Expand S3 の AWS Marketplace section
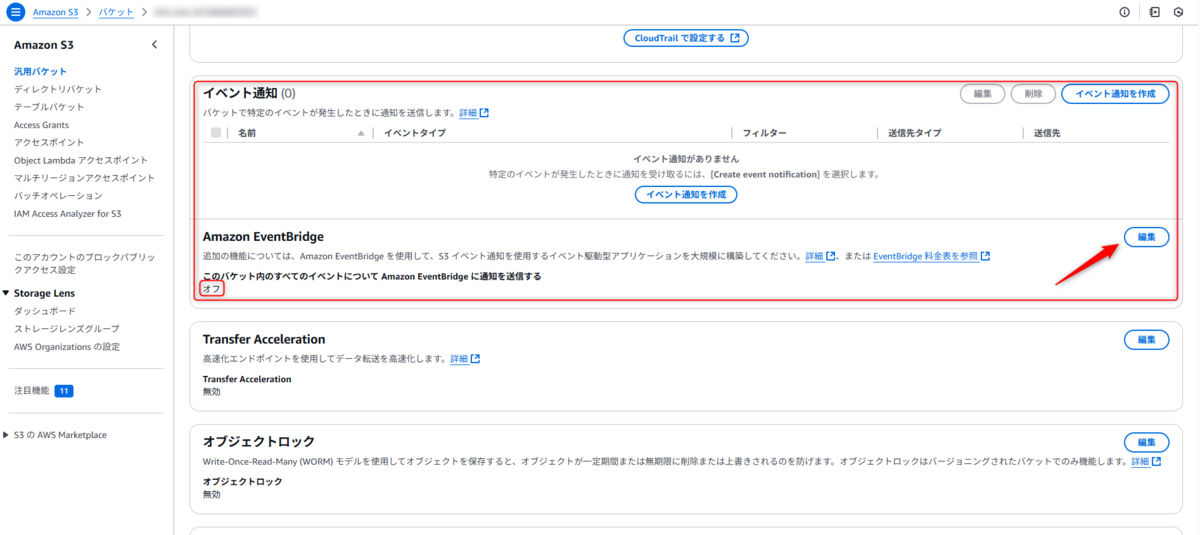The width and height of the screenshot is (1200, 535). point(7,435)
